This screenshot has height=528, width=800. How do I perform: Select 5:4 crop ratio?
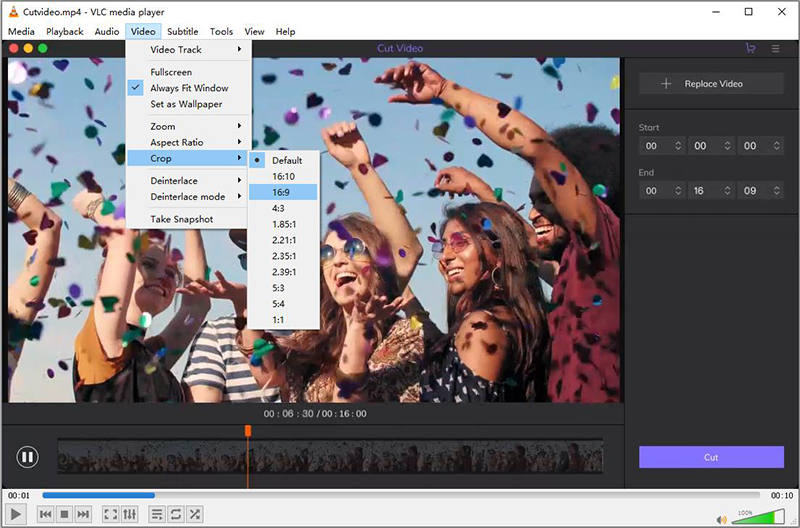283,304
